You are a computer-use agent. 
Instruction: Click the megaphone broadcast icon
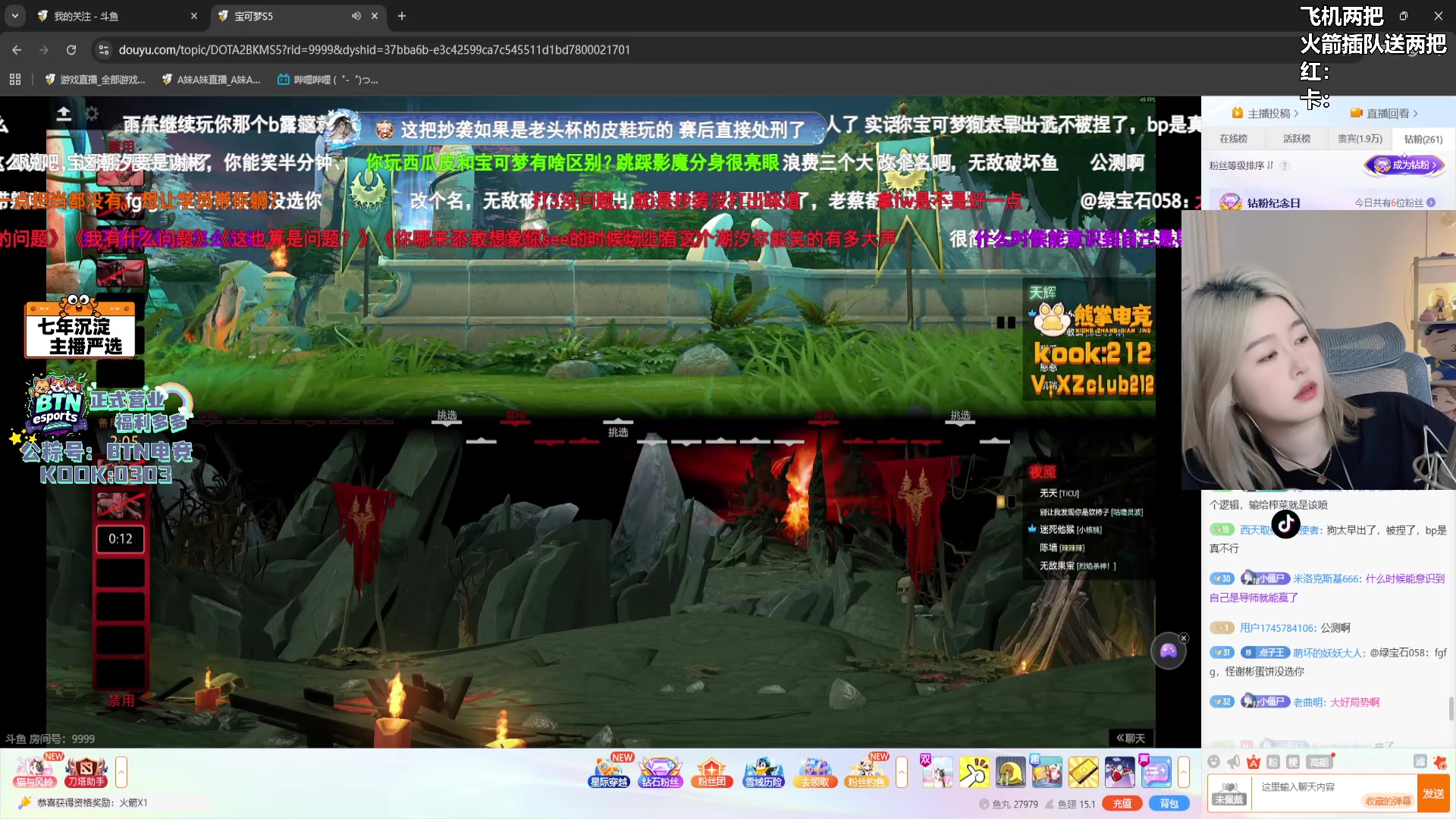click(1234, 762)
